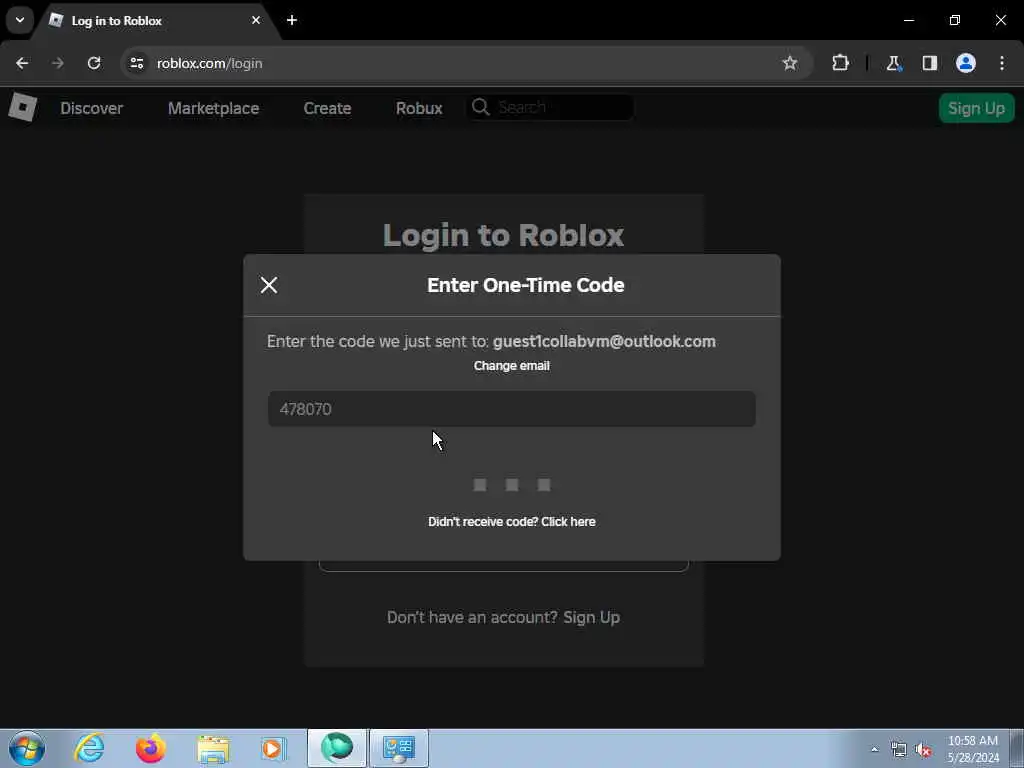Minimize the Chrome window
The image size is (1024, 768).
click(908, 20)
